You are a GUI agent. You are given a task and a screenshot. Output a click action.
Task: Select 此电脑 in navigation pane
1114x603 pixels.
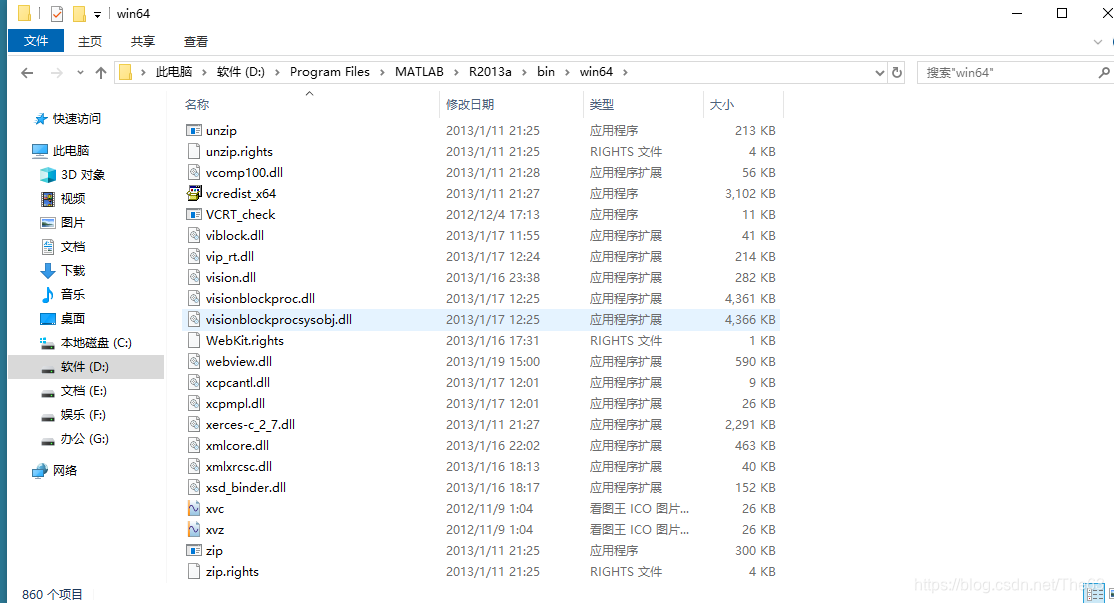(x=71, y=151)
